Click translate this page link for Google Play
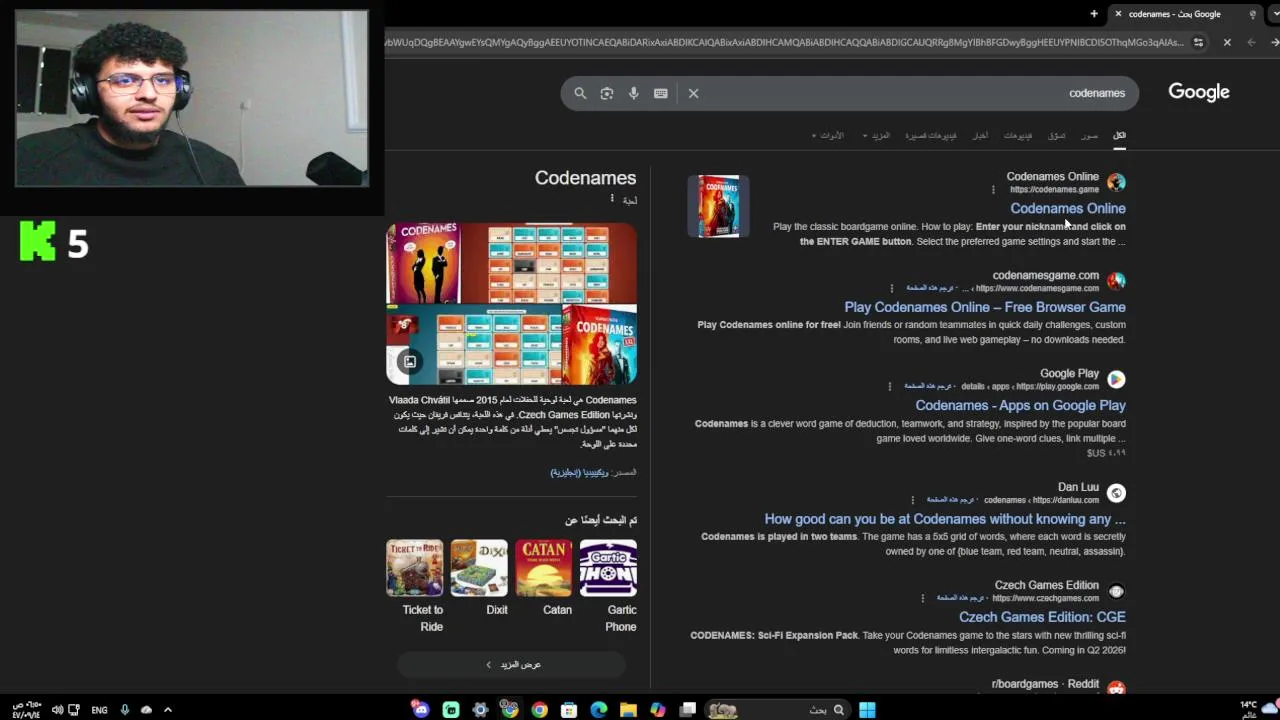1280x720 pixels. pyautogui.click(x=929, y=386)
